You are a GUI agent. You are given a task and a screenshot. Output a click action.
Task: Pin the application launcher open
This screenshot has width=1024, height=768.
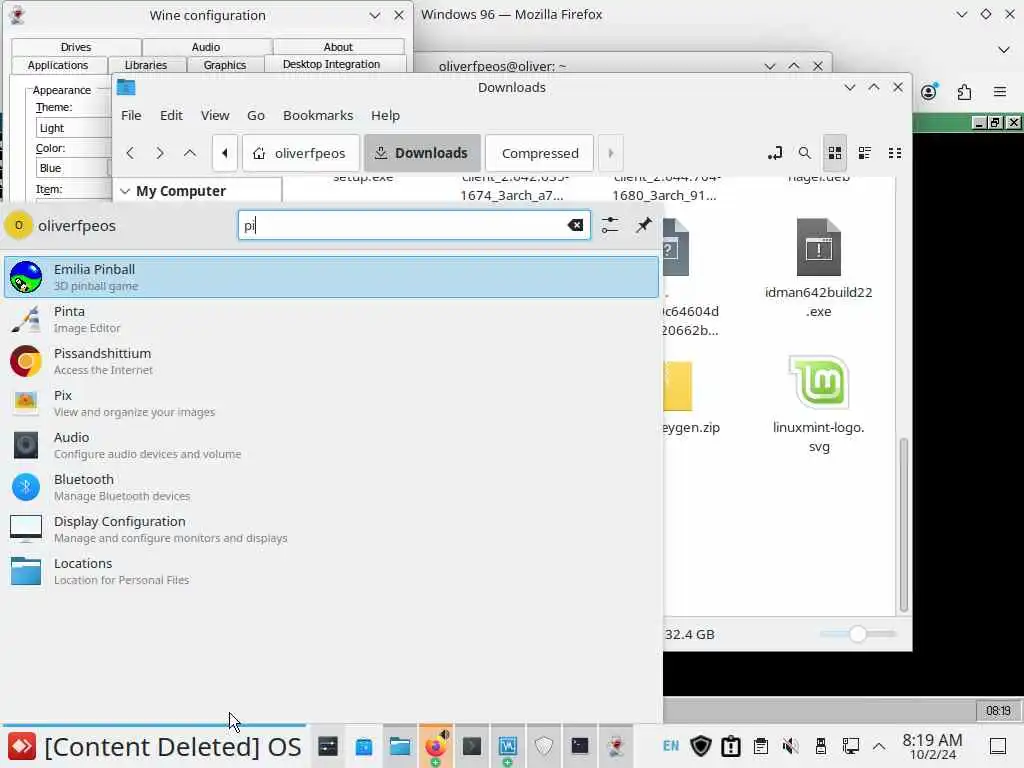click(x=644, y=225)
